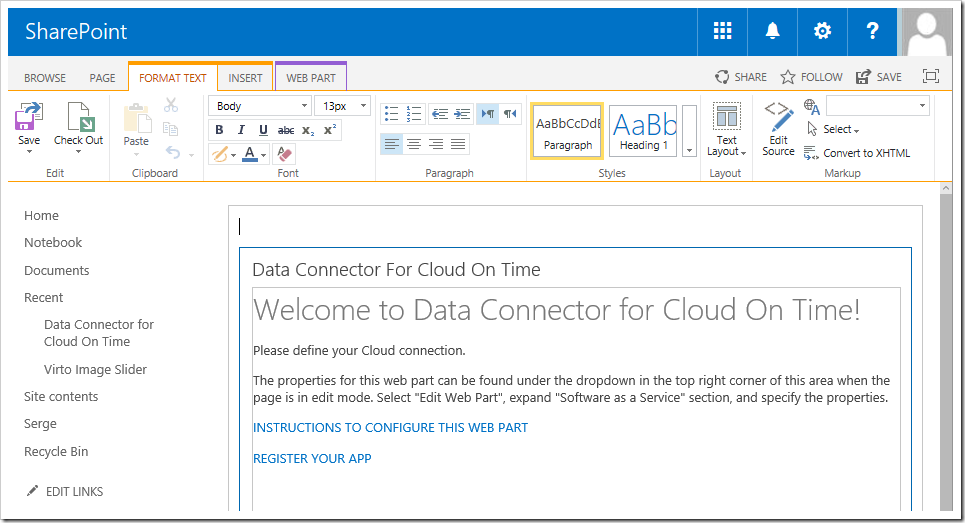
Task: Open the notifications bell
Action: point(772,31)
